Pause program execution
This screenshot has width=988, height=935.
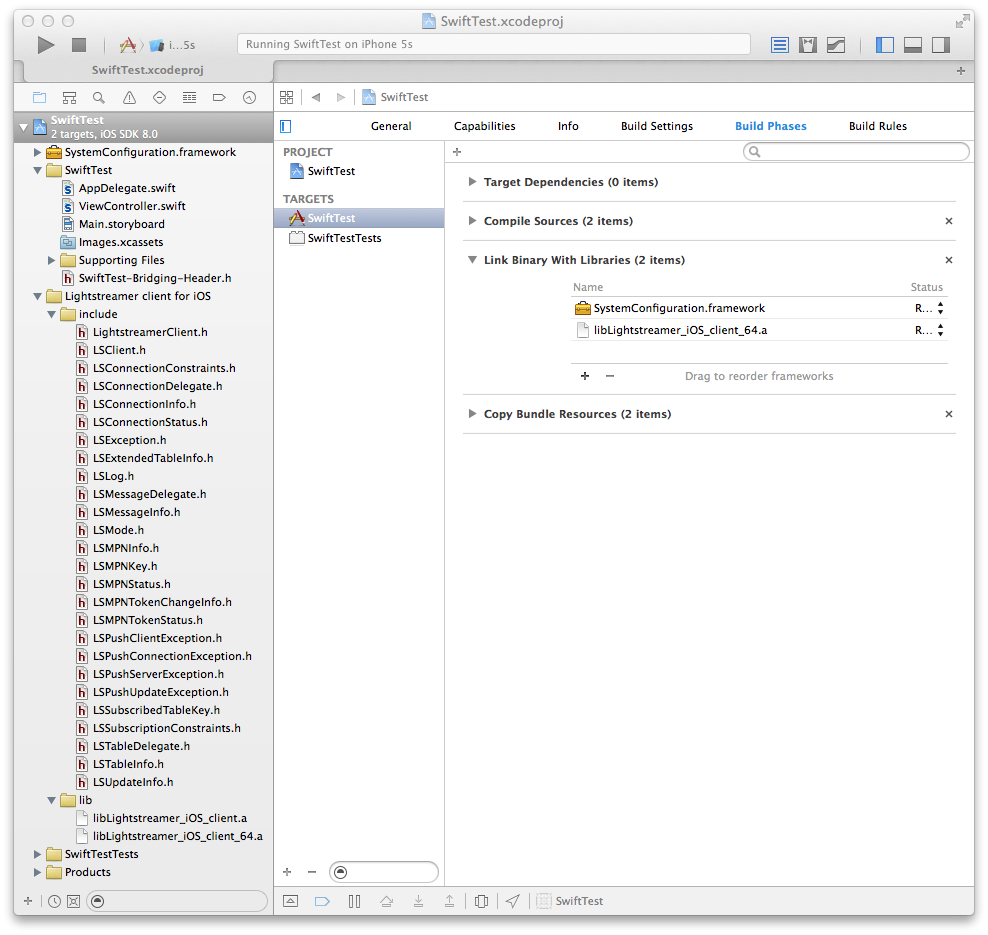tap(355, 901)
